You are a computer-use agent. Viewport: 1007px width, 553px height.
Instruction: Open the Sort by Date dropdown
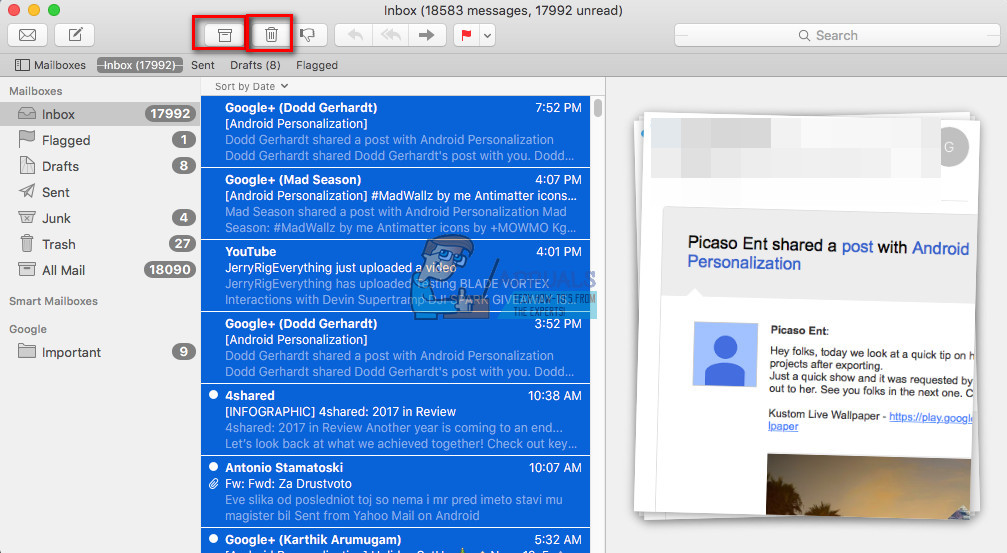tap(251, 86)
